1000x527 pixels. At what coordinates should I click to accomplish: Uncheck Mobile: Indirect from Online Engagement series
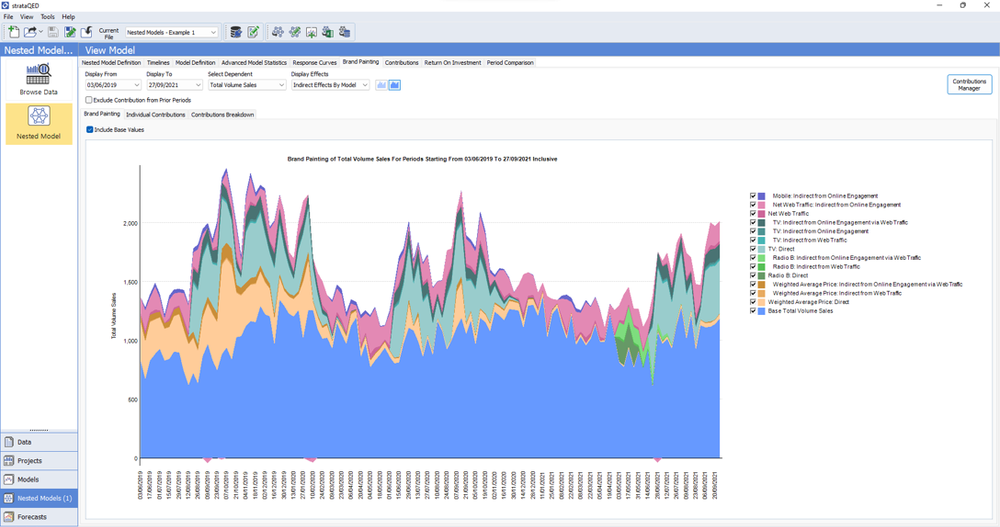[753, 196]
